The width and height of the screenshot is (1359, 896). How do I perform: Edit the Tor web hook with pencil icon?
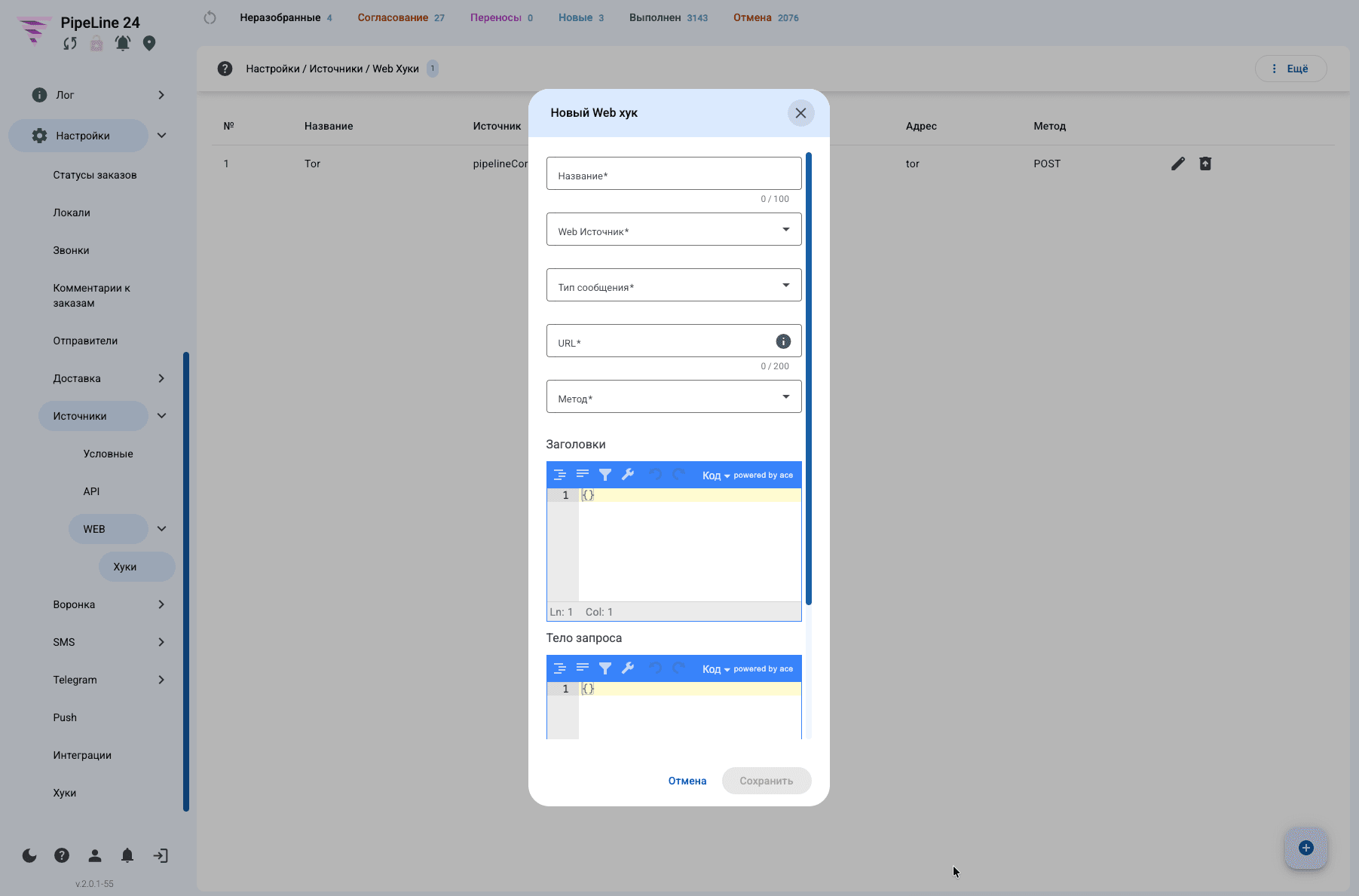tap(1178, 164)
